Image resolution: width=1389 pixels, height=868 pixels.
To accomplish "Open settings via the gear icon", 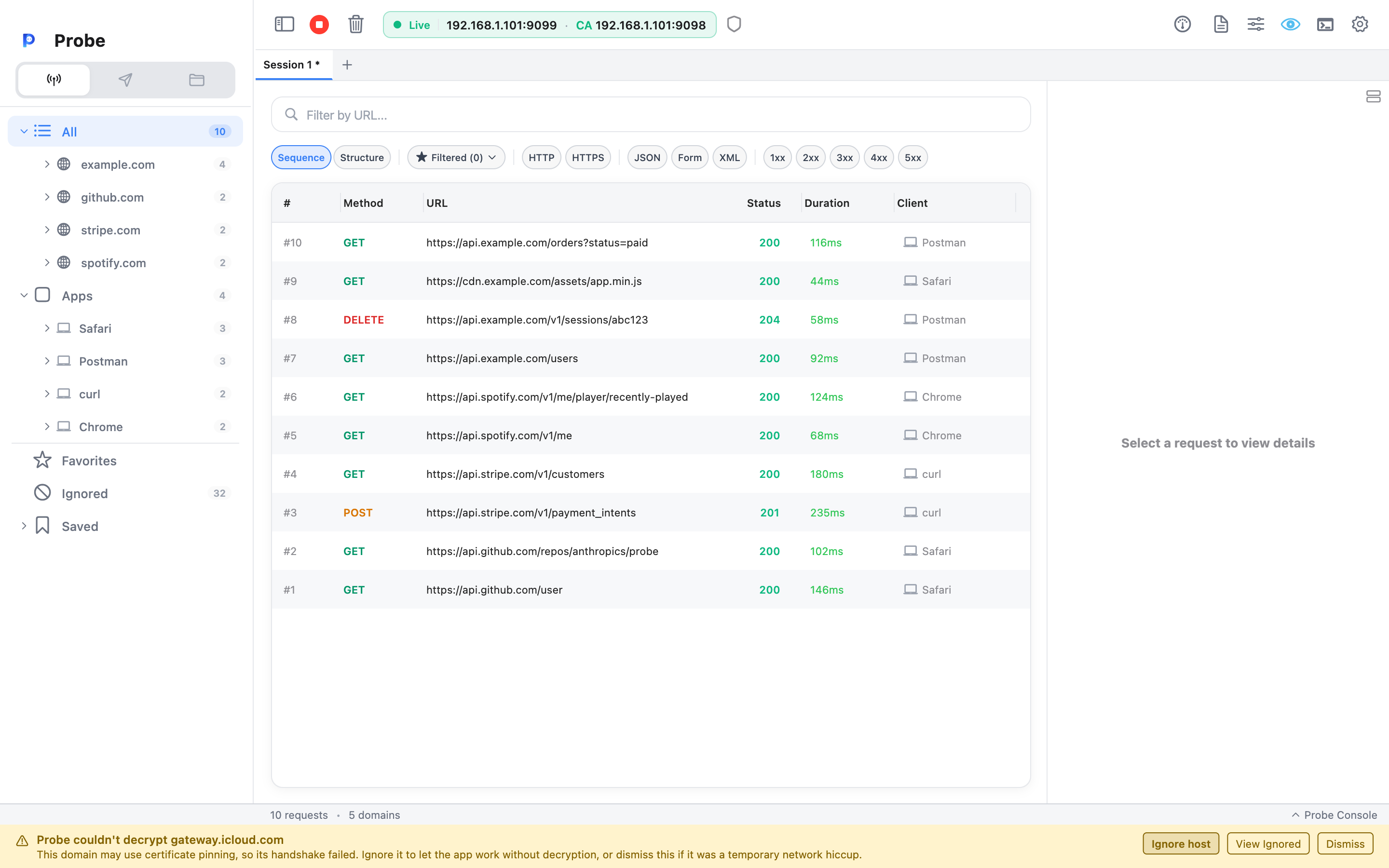I will click(1360, 24).
